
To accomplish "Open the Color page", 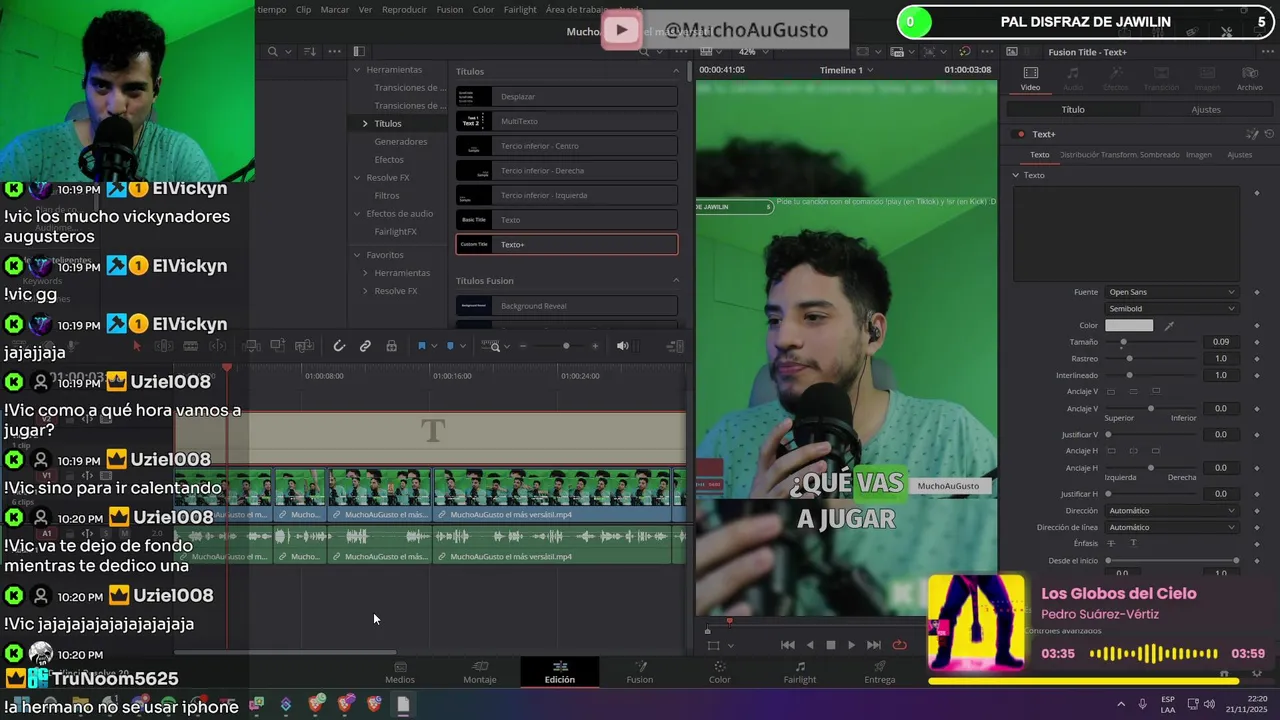I will coord(720,673).
